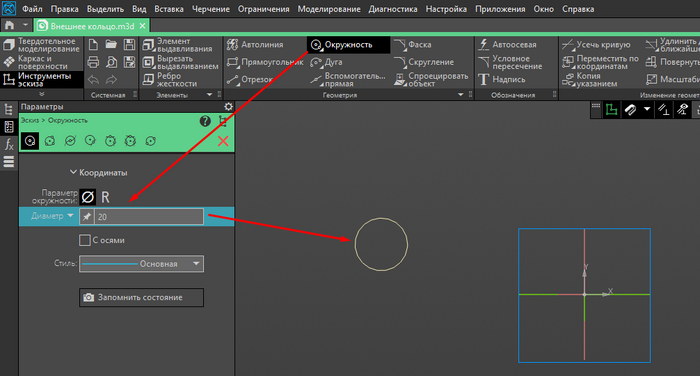Viewport: 700px width, 376px height.
Task: Click the open folder icon
Action: coord(111,44)
